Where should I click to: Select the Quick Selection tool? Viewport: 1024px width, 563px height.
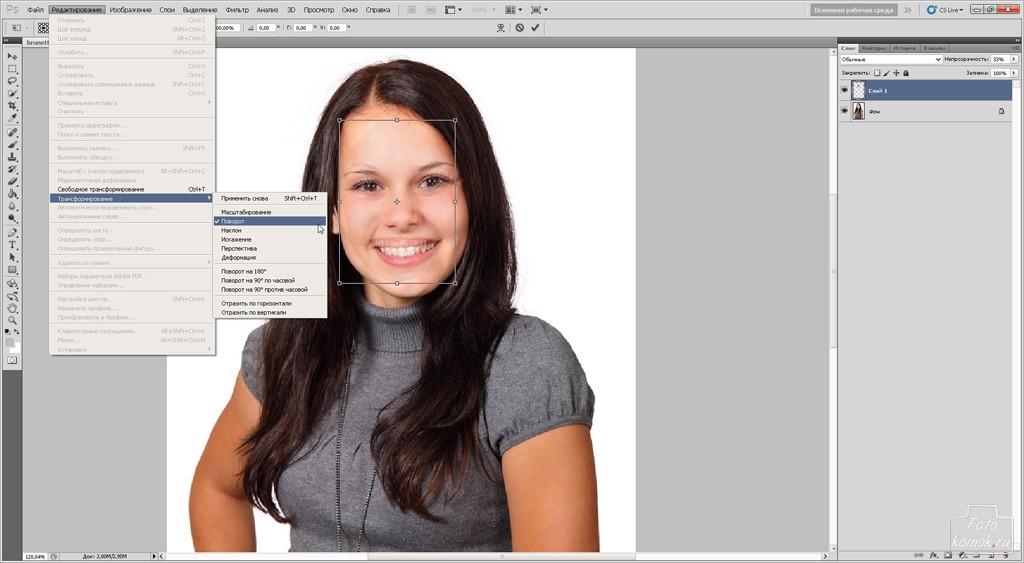pos(12,94)
